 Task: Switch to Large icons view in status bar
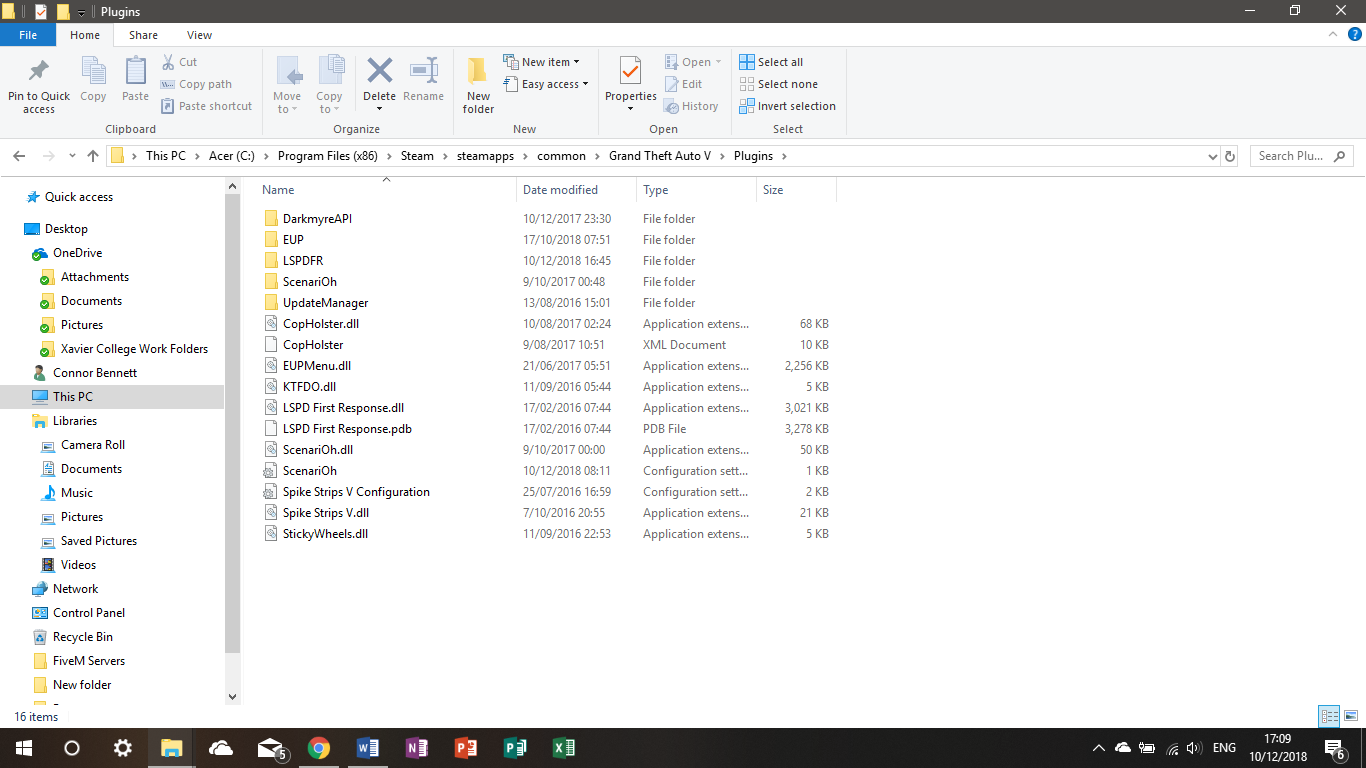pos(1351,716)
